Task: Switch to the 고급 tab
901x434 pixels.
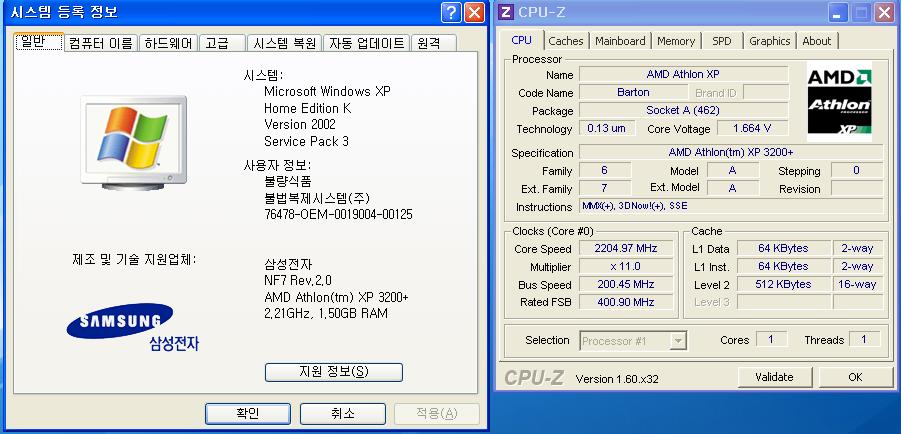Action: point(222,43)
